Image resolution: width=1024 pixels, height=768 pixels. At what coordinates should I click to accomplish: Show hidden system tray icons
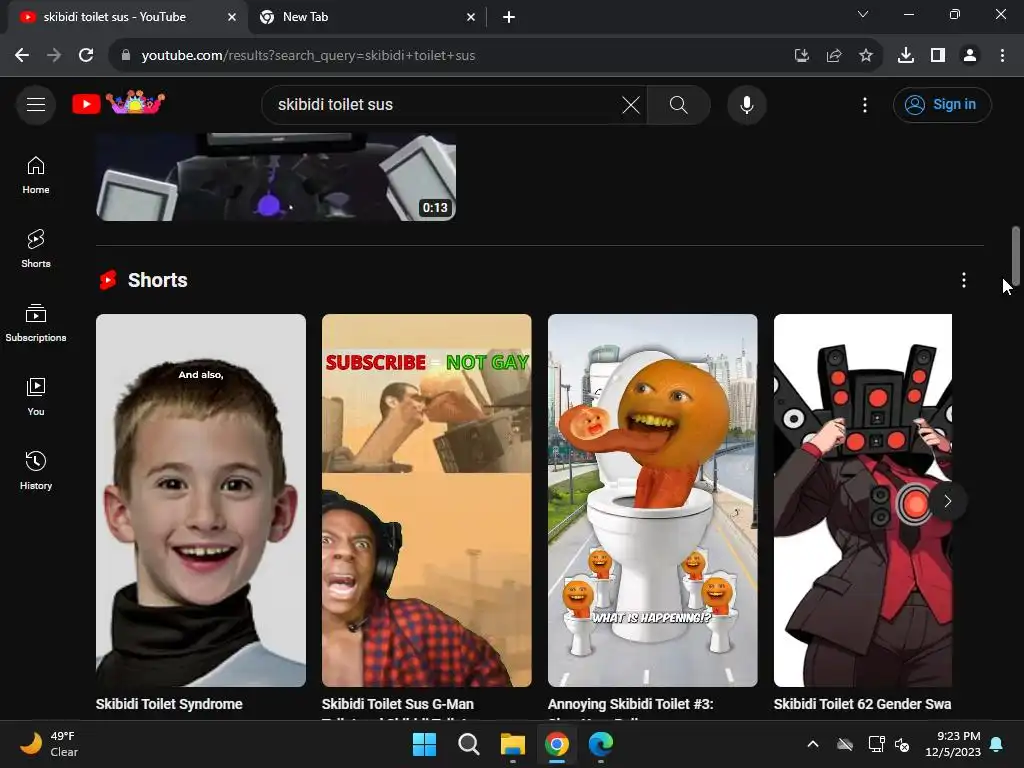813,744
